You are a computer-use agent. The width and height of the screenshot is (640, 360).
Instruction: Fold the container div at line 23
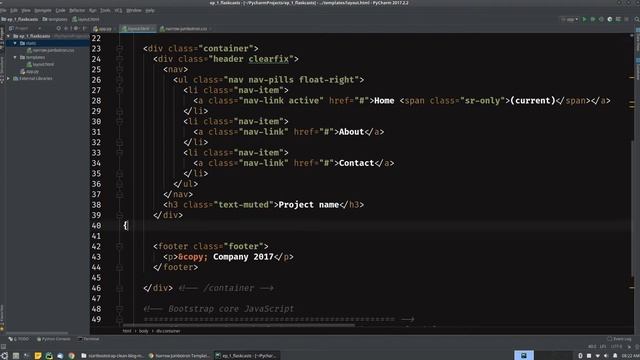(119, 49)
